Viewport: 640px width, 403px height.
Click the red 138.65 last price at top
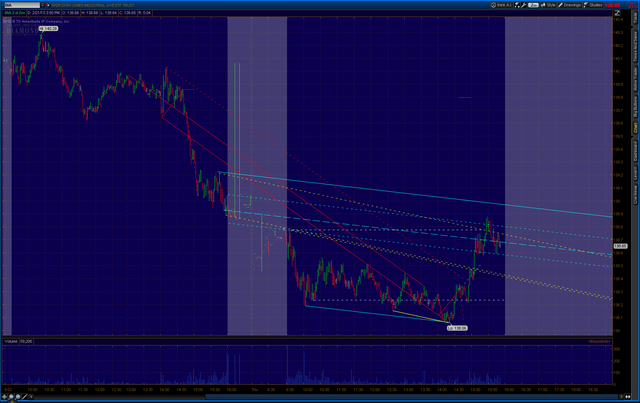(612, 5)
